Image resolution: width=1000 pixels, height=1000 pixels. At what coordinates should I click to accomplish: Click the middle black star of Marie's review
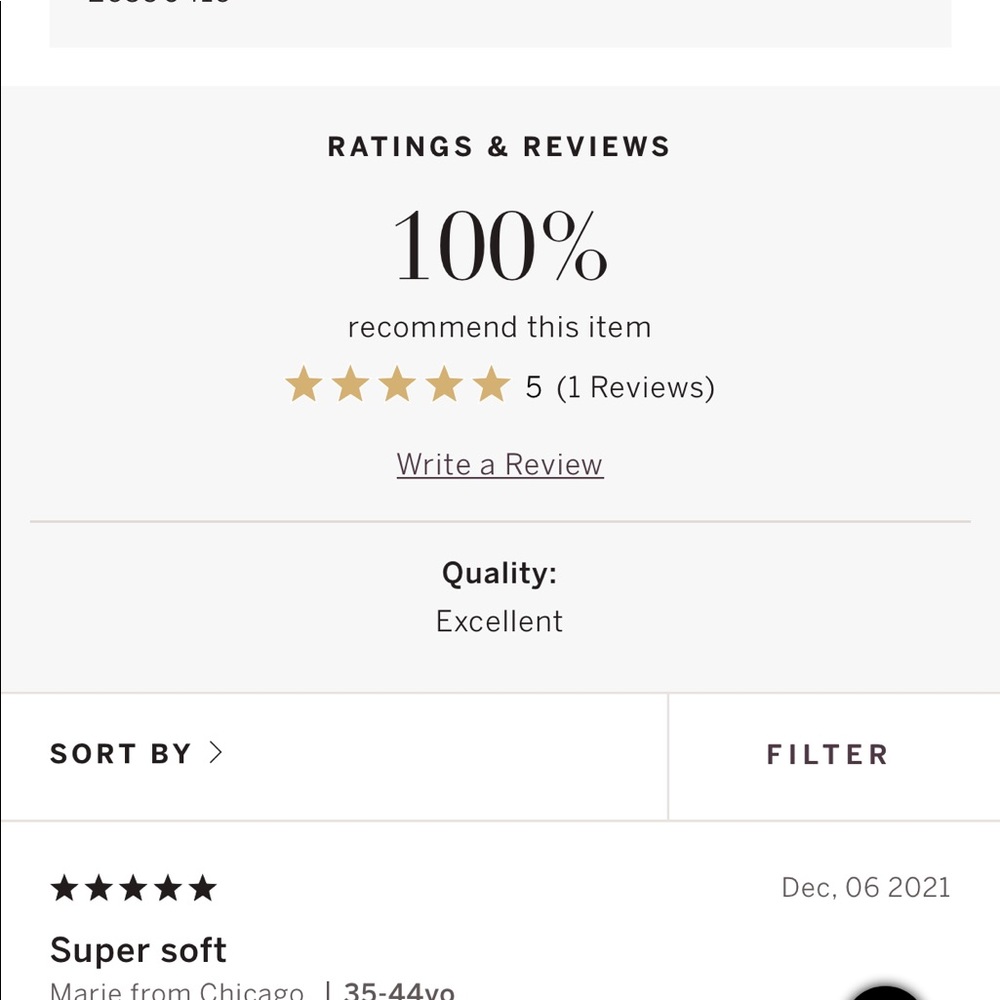pyautogui.click(x=133, y=888)
